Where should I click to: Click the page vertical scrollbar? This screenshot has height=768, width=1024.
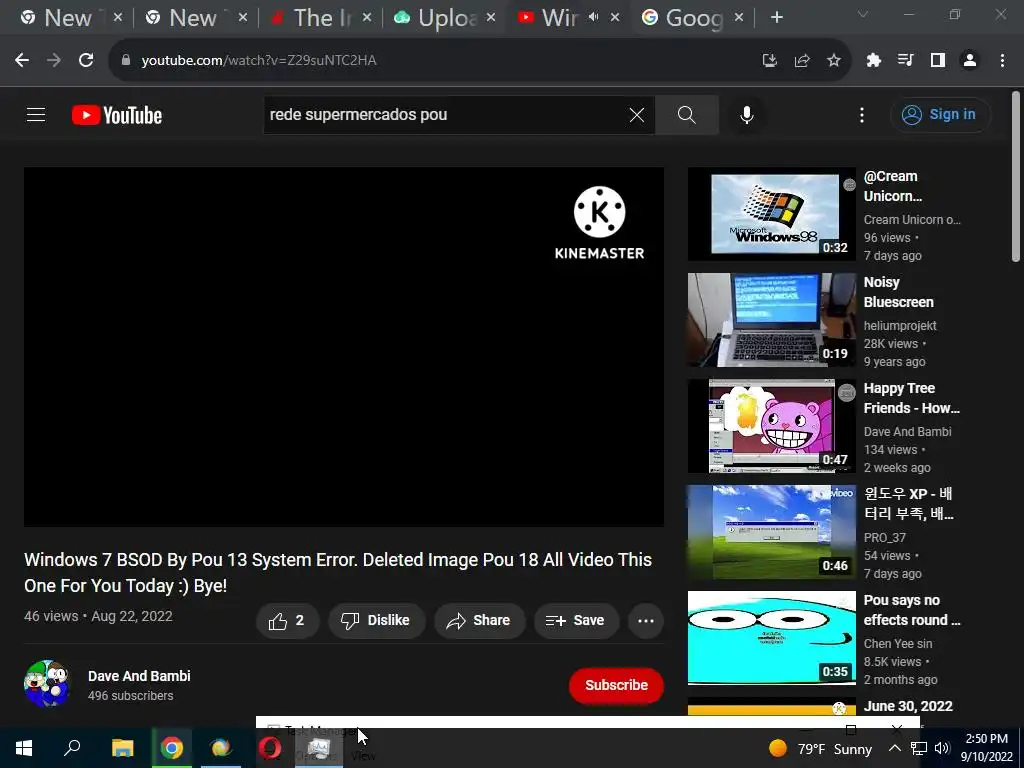click(1016, 176)
